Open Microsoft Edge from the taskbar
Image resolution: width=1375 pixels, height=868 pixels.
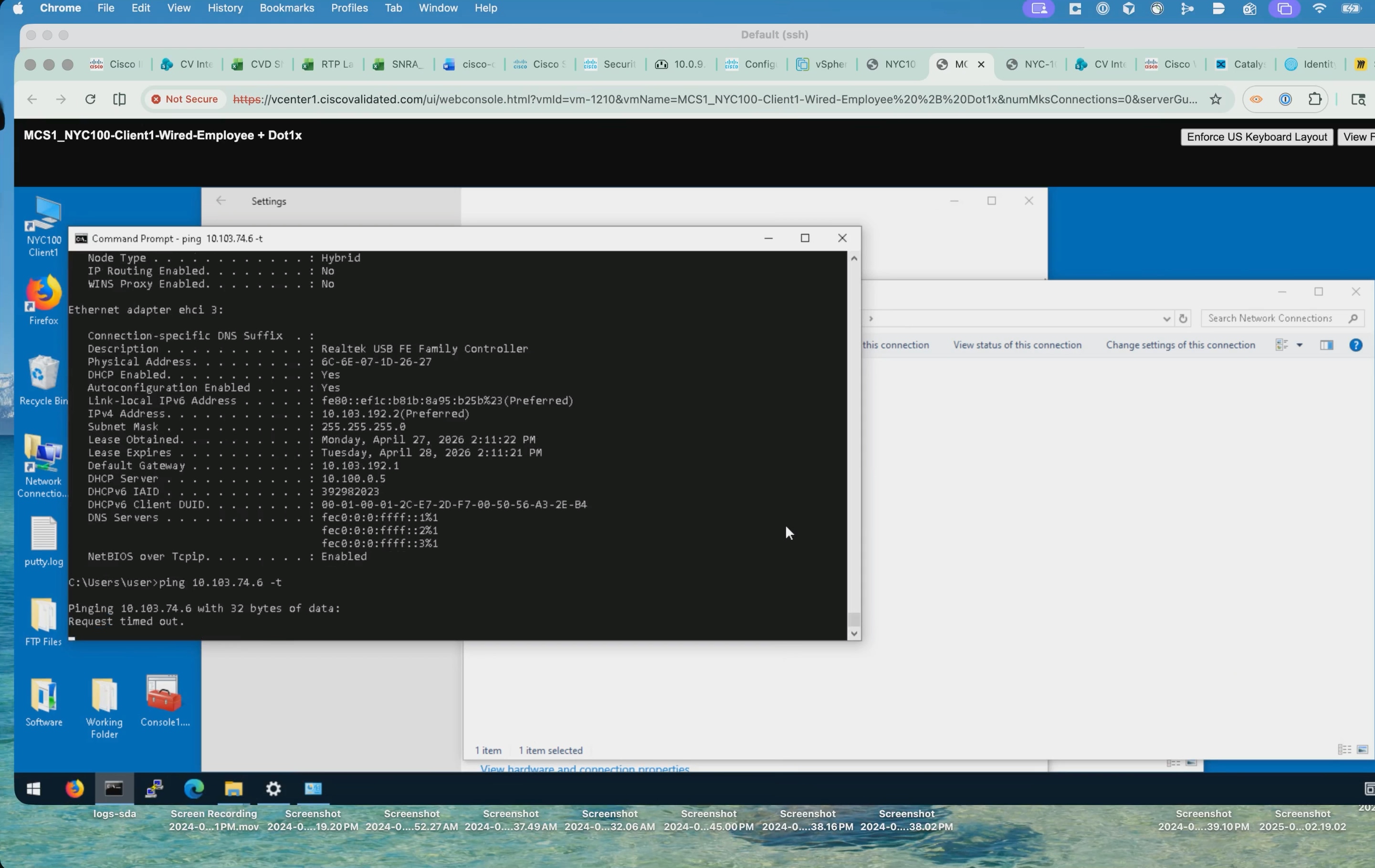click(x=194, y=789)
